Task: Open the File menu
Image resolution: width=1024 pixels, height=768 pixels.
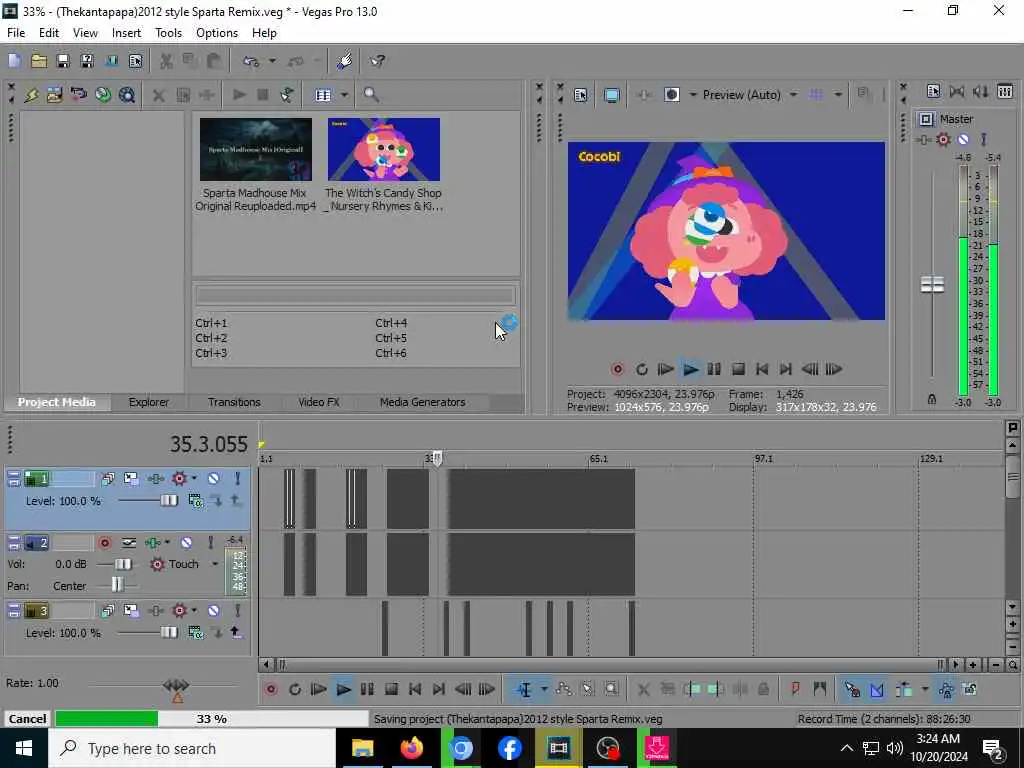Action: [x=16, y=33]
